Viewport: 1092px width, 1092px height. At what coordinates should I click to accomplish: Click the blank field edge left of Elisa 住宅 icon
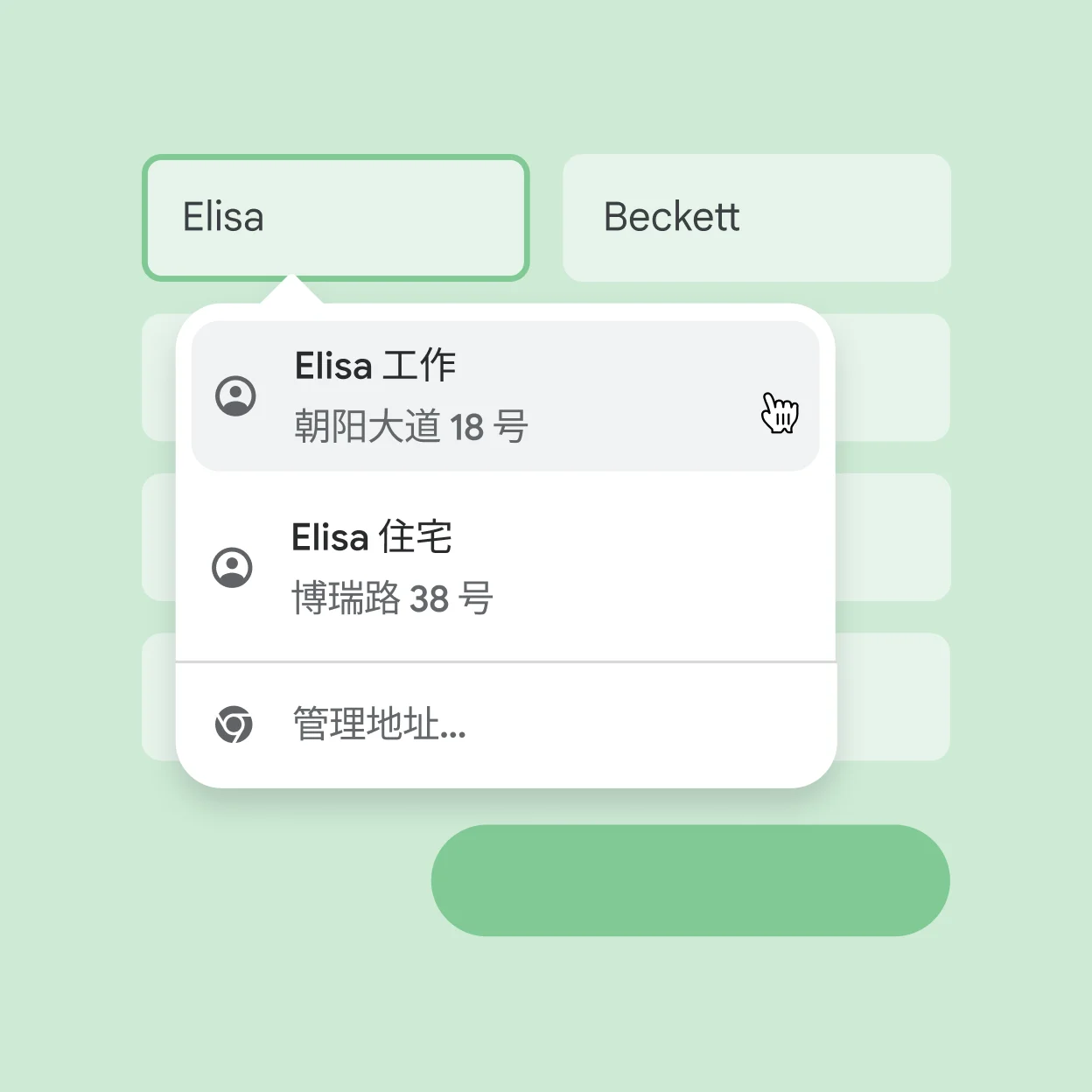coord(158,537)
